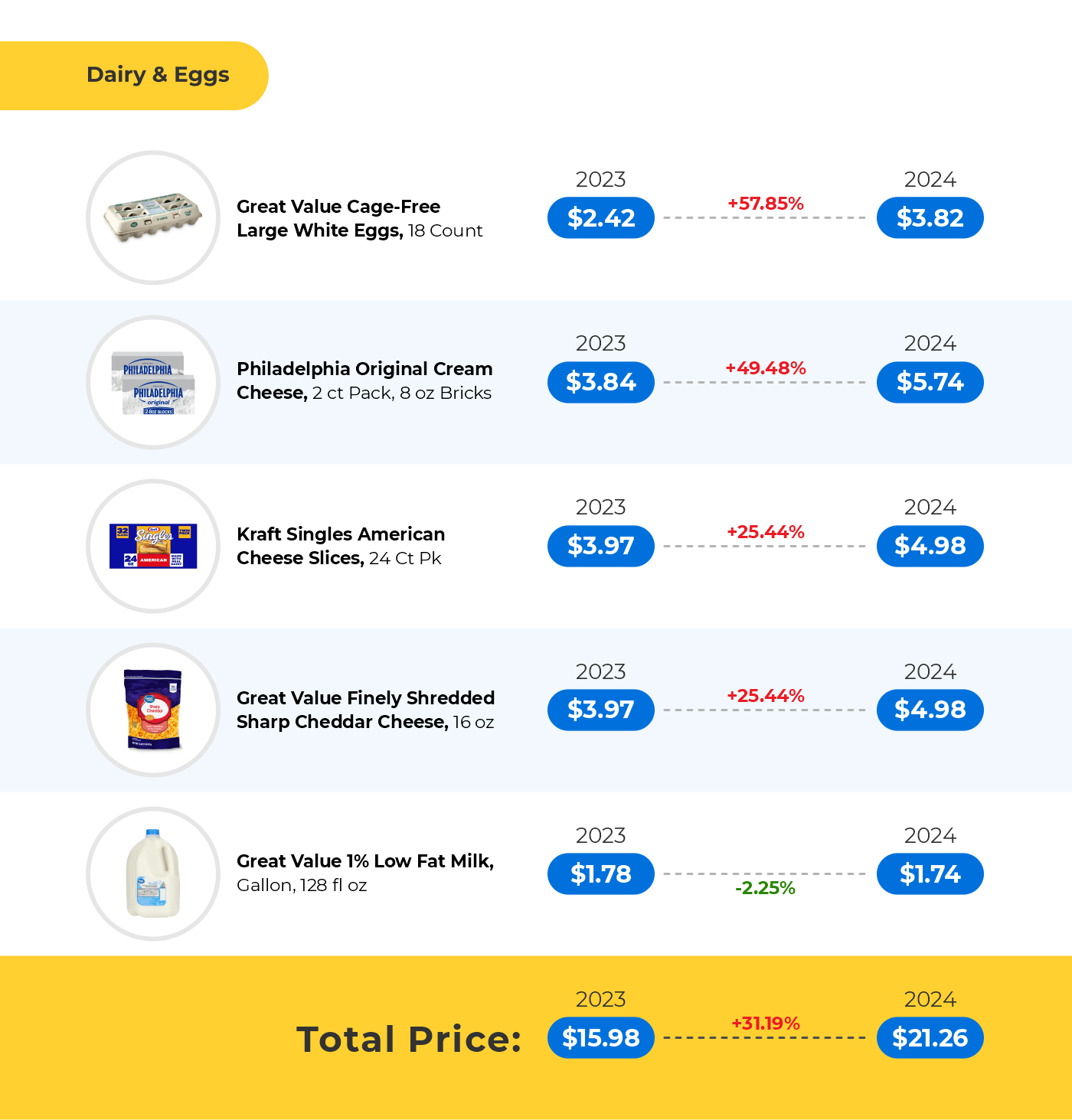Click the $21.26 total 2024 price badge
Screen dimensions: 1072x1120
click(x=930, y=1037)
